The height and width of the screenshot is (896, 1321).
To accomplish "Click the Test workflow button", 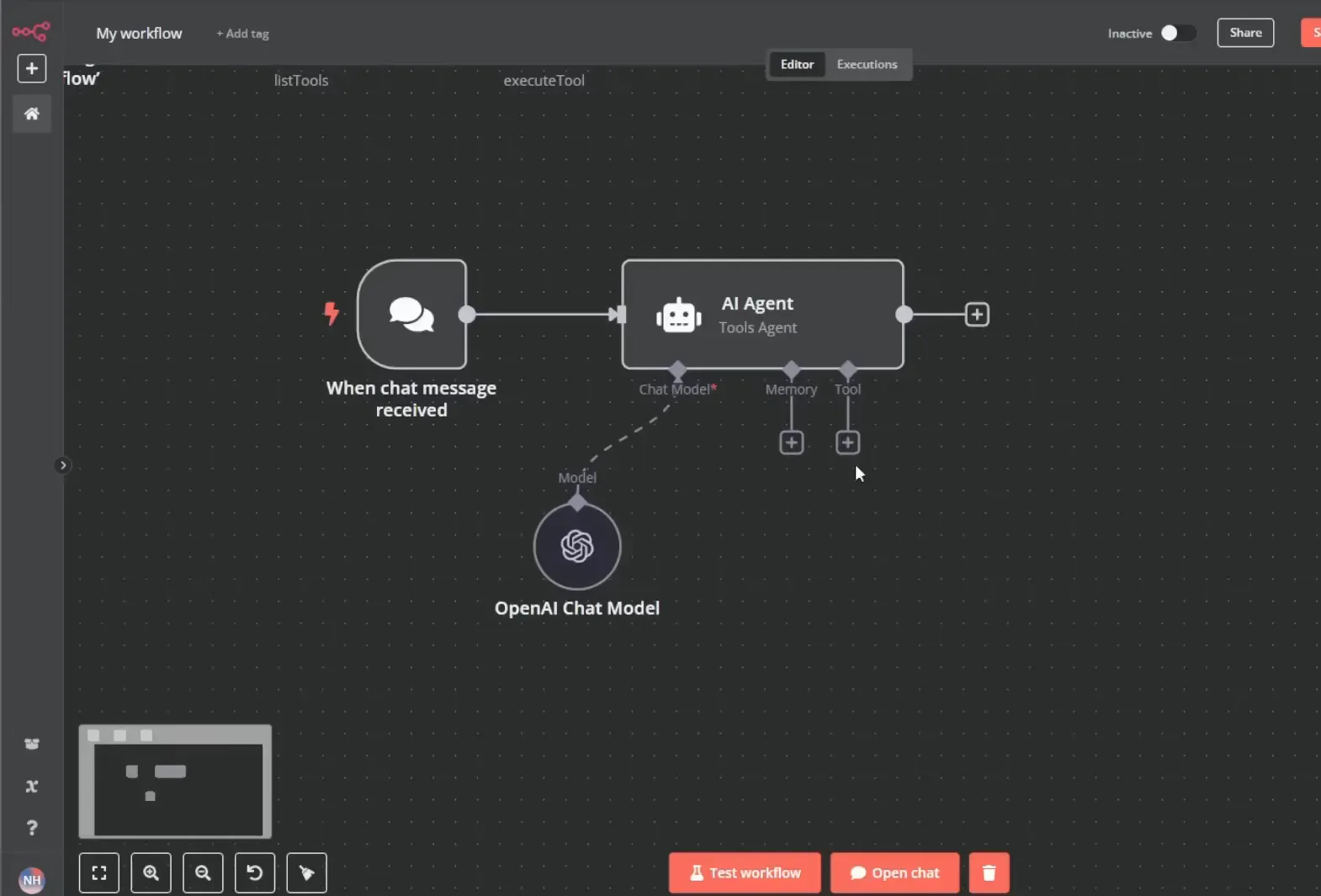I will coord(745,872).
